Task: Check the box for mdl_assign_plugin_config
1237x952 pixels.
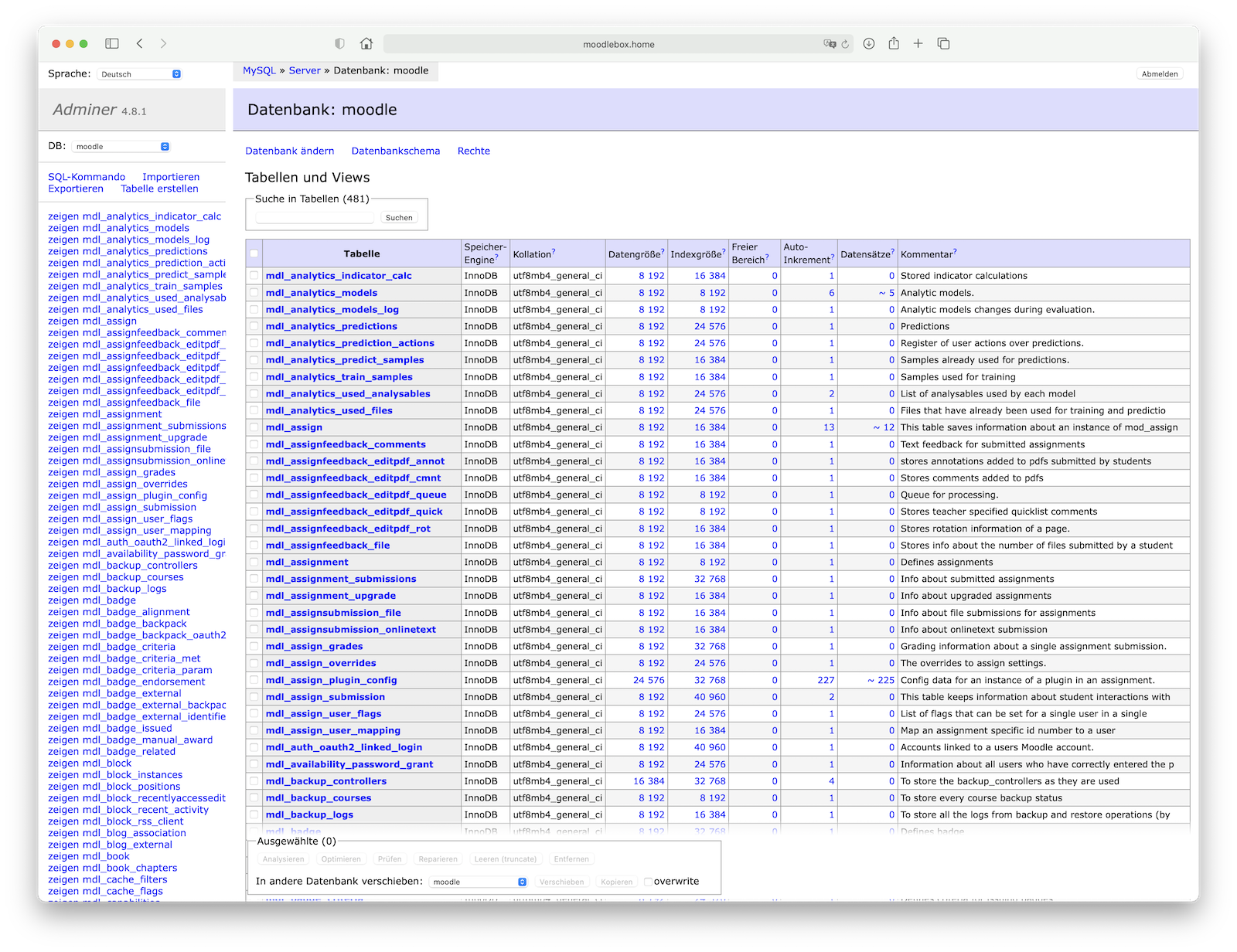Action: click(x=254, y=680)
